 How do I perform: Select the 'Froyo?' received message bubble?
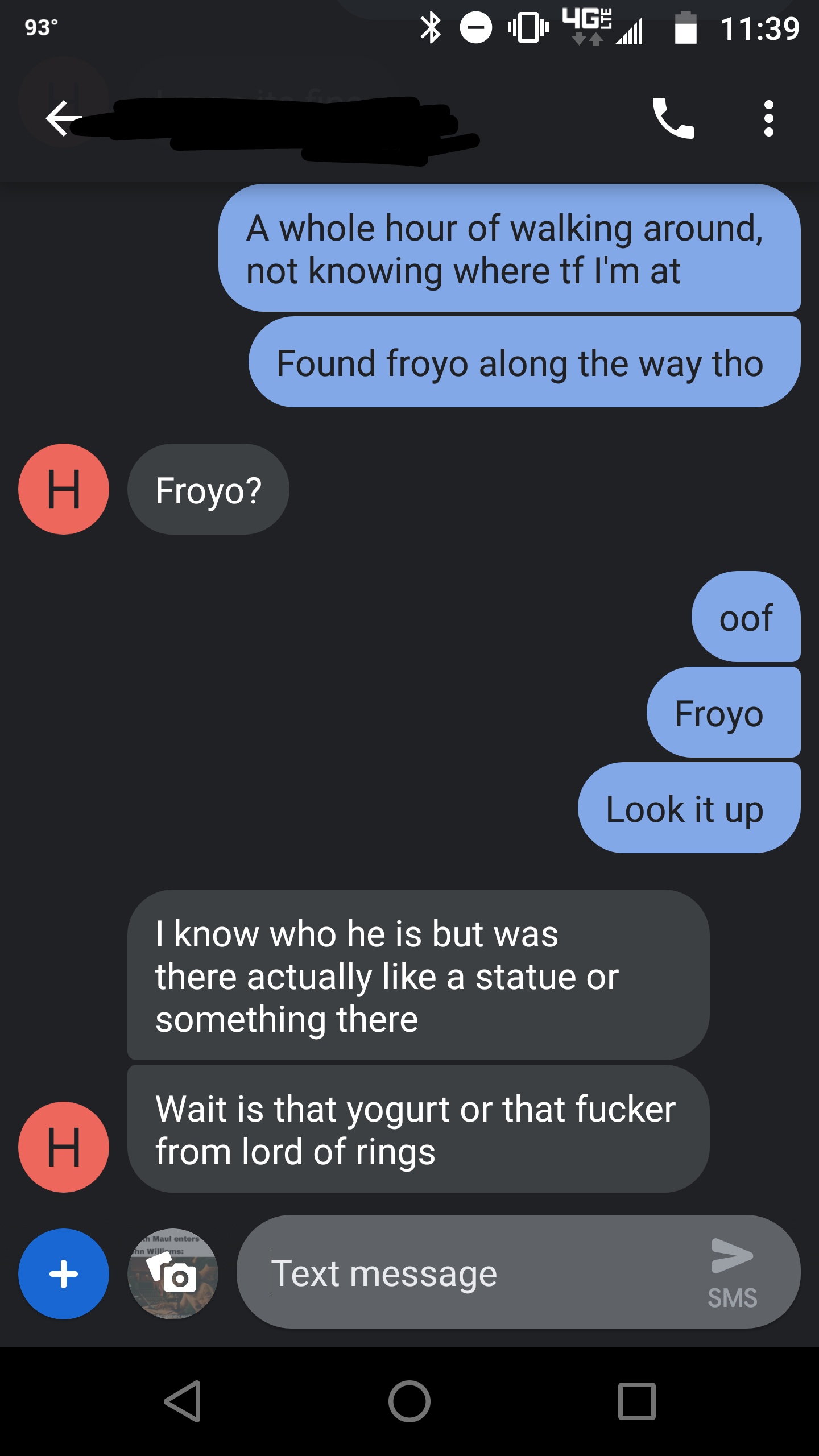pos(208,489)
